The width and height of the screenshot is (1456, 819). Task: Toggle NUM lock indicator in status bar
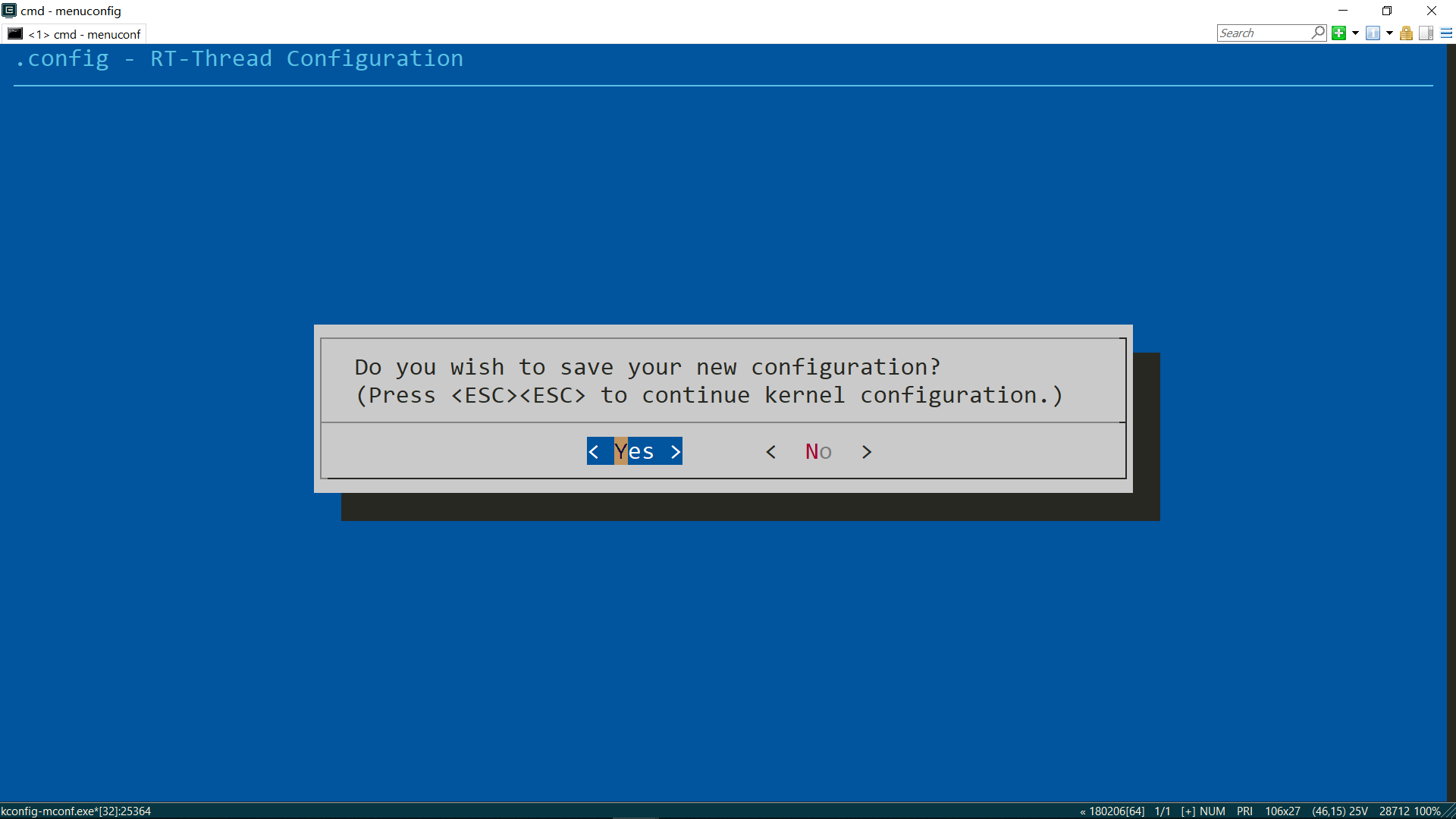pos(1212,811)
